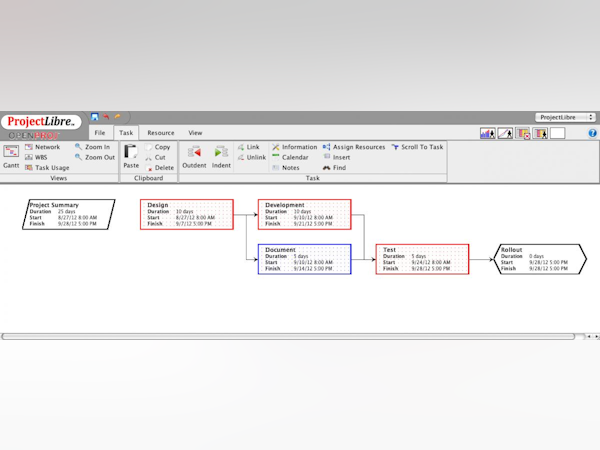This screenshot has height=450, width=600.
Task: Open the help question mark icon
Action: pos(592,133)
